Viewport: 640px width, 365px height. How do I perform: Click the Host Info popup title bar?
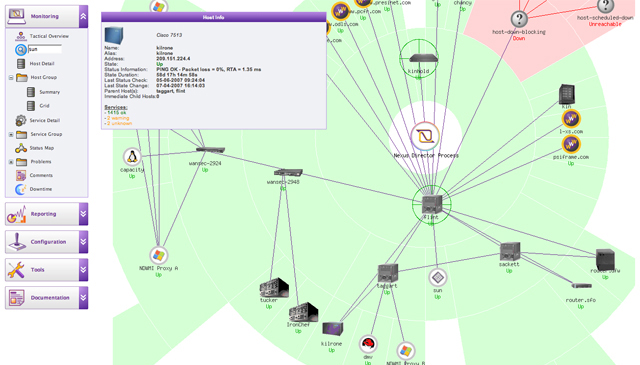point(213,17)
